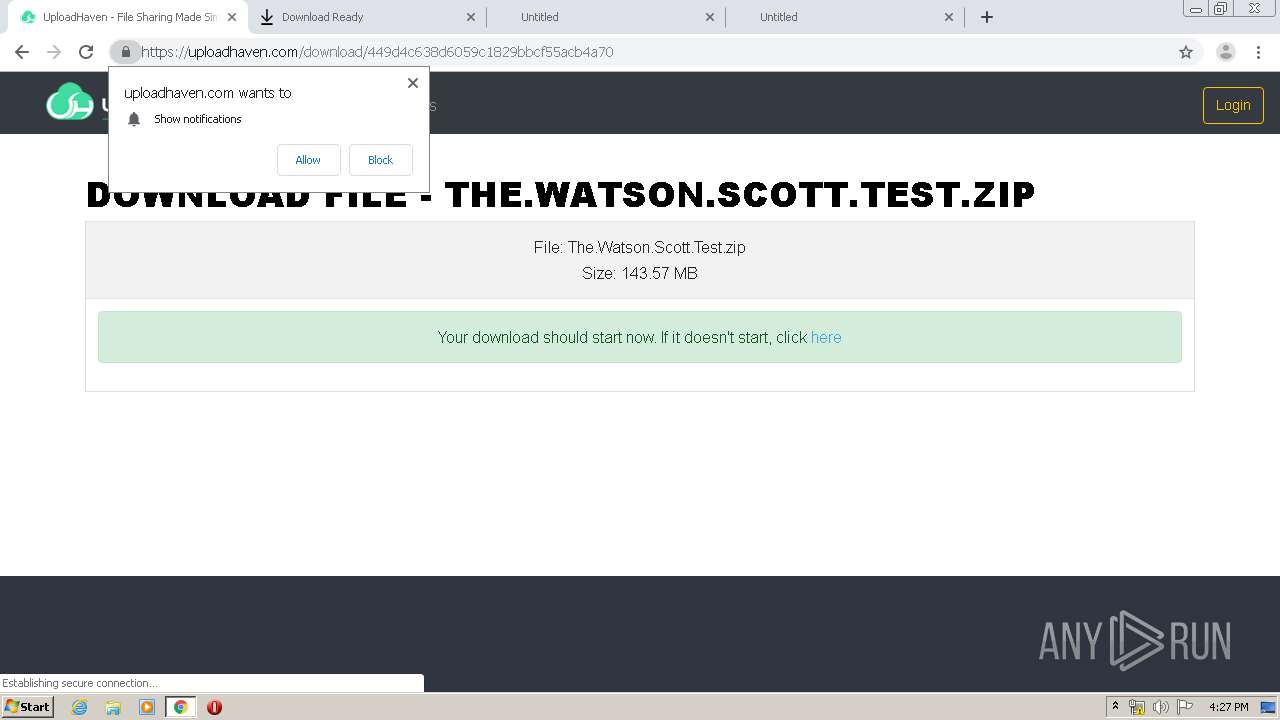Viewport: 1280px width, 720px height.
Task: Click the 4:27 PM taskbar clock
Action: pos(1228,707)
